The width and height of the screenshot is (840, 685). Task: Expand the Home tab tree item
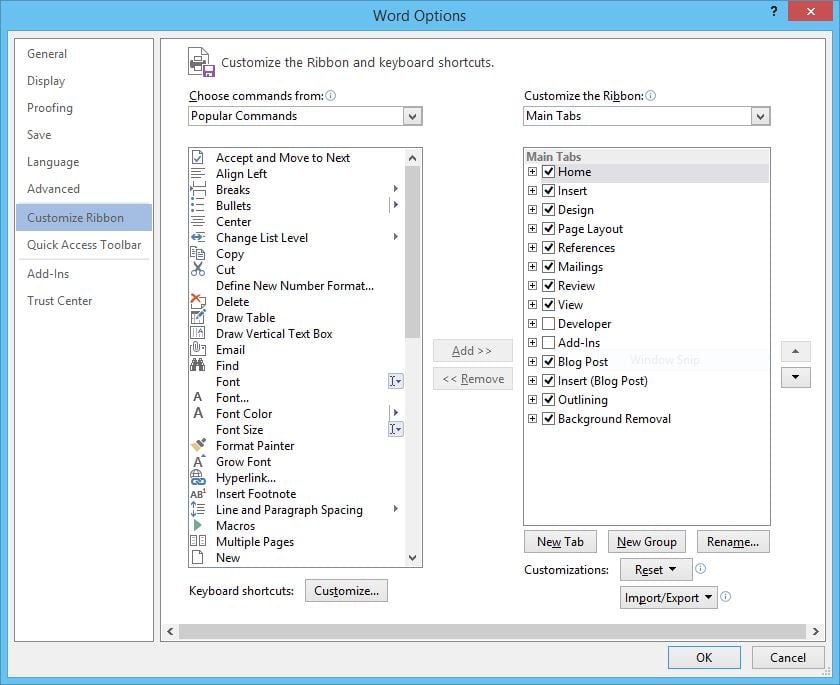point(533,172)
